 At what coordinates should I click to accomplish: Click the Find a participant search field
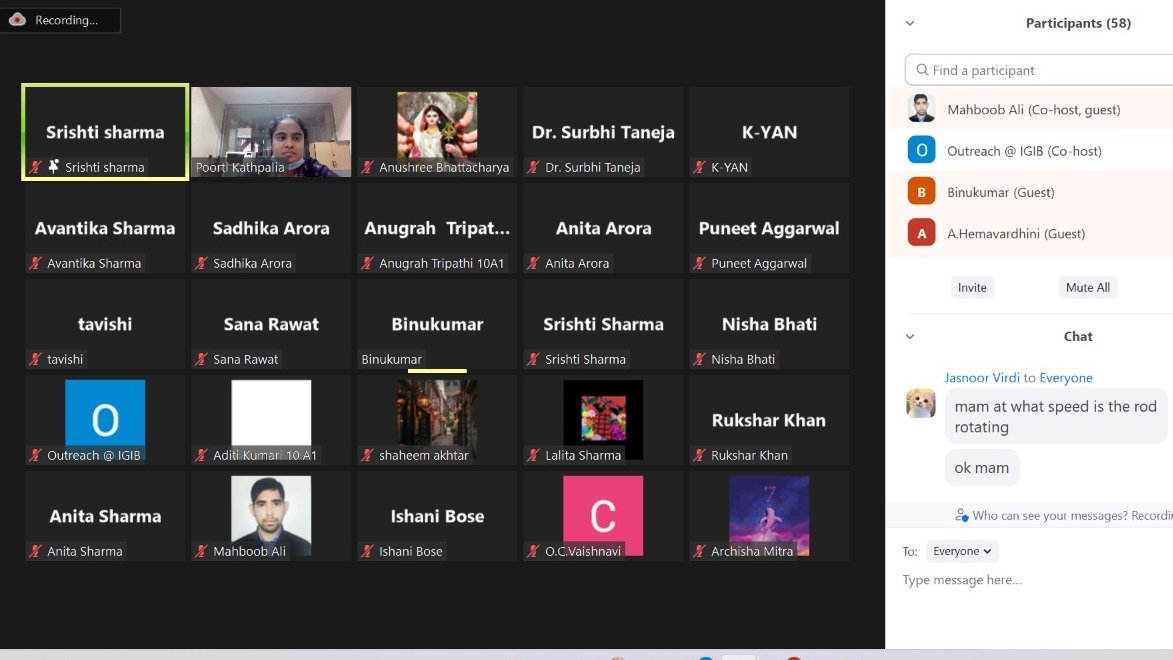[1039, 70]
